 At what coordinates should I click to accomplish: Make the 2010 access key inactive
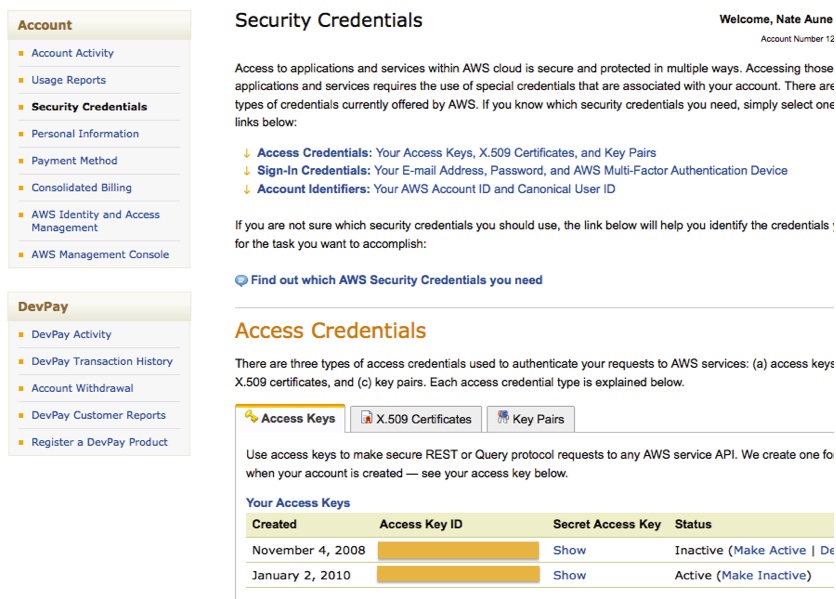pyautogui.click(x=764, y=575)
